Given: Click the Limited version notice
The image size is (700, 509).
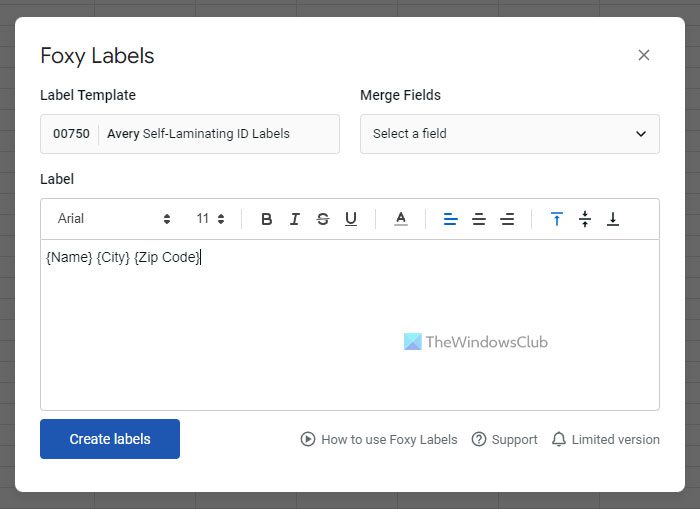Looking at the screenshot, I should tap(606, 439).
